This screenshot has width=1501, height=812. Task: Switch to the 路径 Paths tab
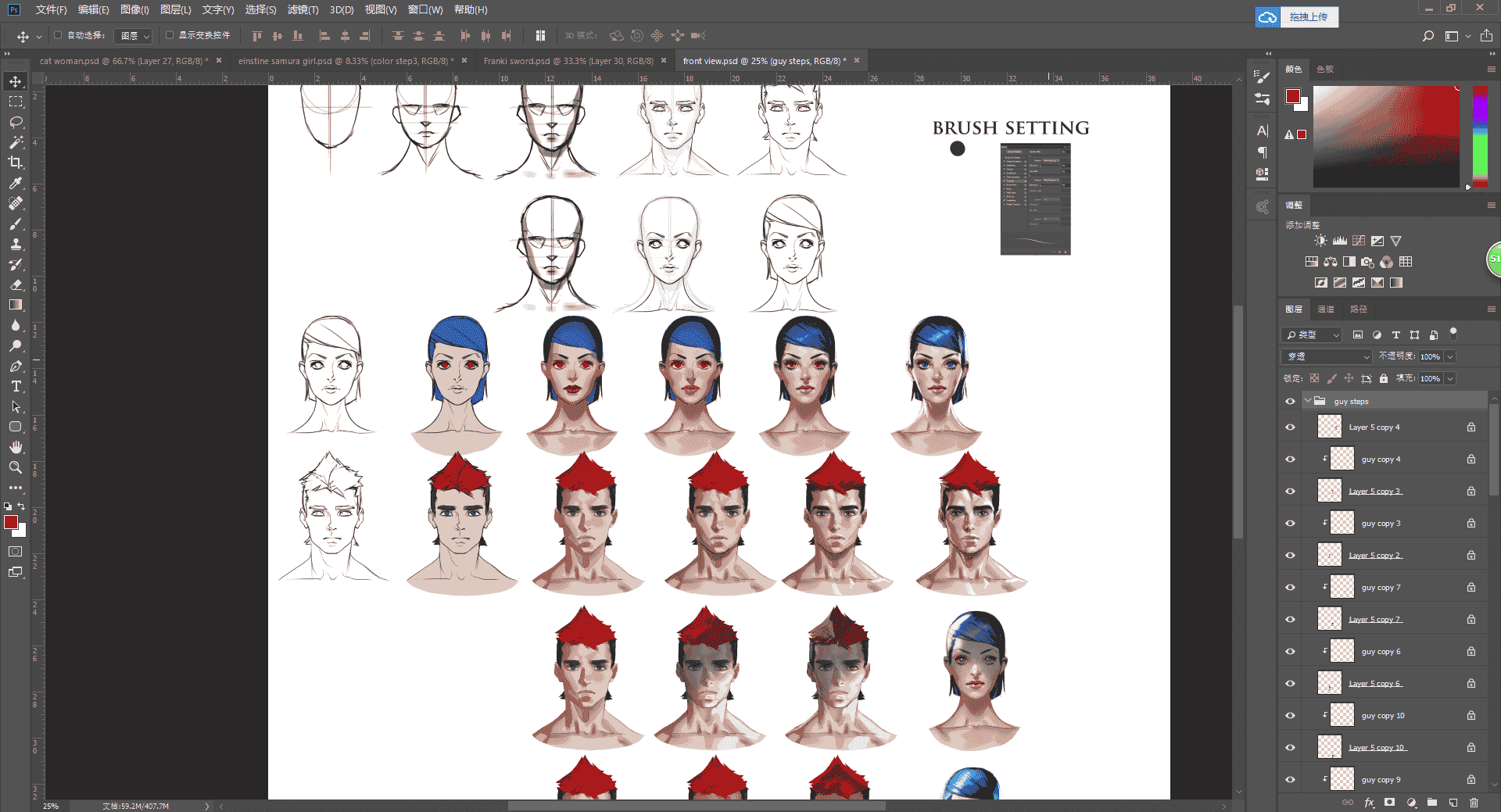coord(1359,309)
